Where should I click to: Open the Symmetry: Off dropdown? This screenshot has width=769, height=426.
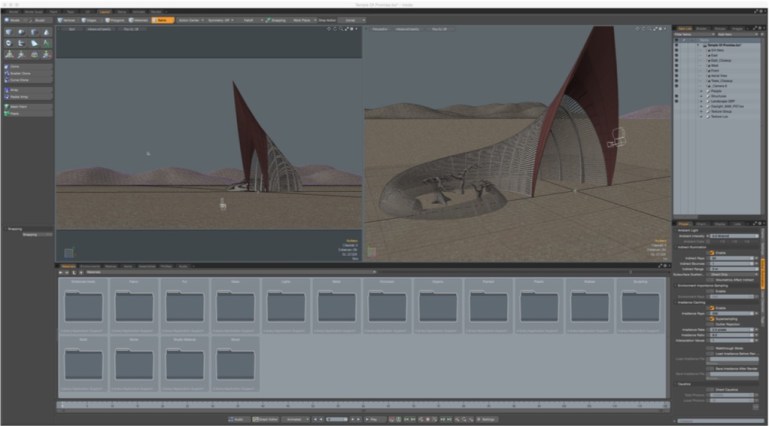(220, 20)
